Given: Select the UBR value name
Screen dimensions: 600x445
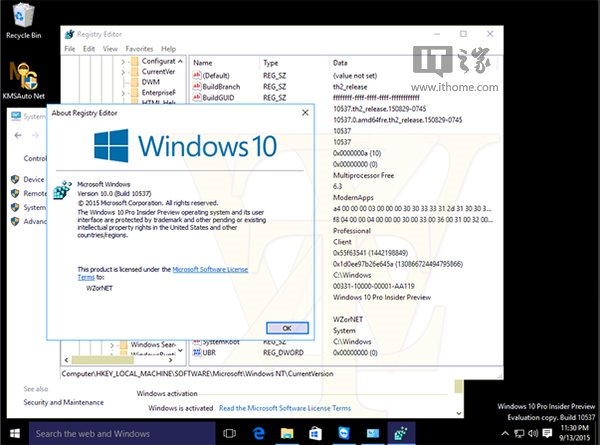Looking at the screenshot, I should [x=209, y=352].
